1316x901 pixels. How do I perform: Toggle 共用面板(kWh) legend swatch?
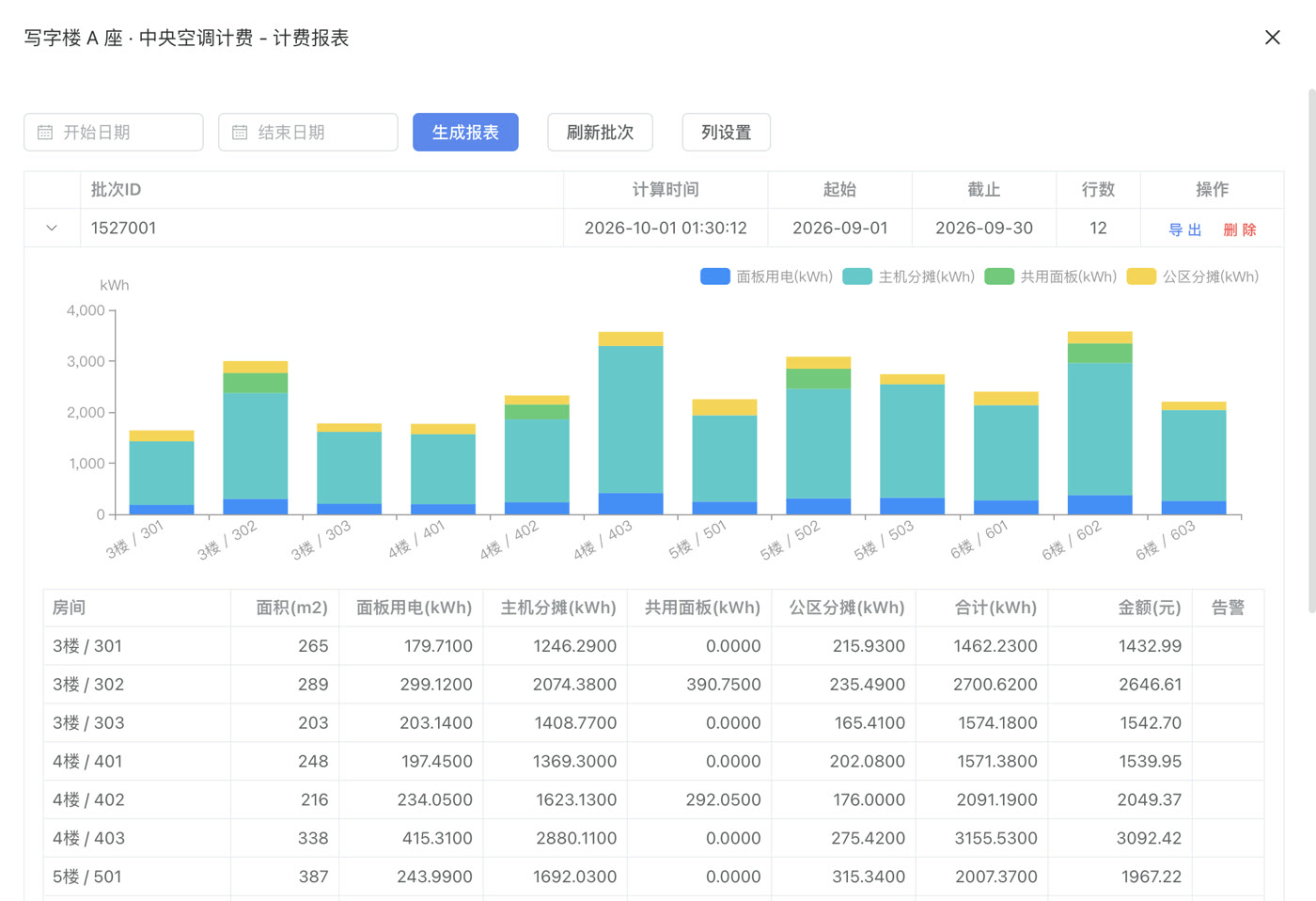point(999,277)
